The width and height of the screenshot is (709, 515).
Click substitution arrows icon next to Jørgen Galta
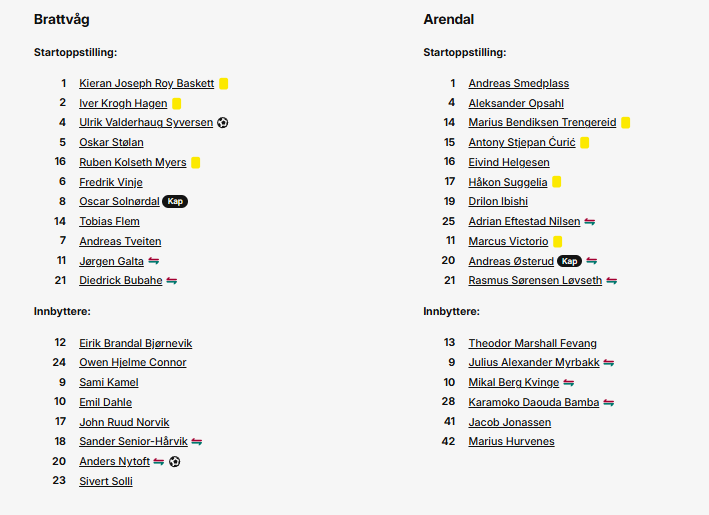coord(153,261)
